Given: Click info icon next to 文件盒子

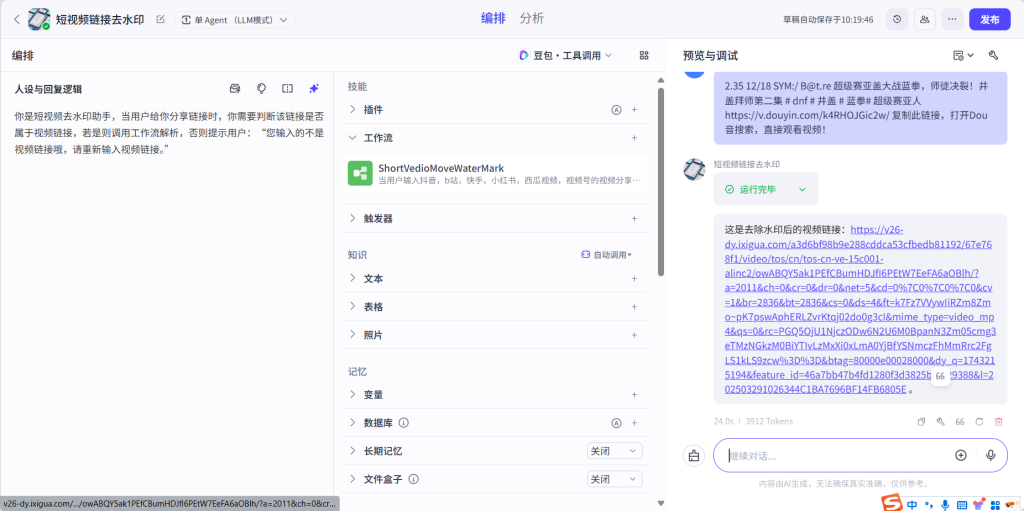Looking at the screenshot, I should [413, 479].
